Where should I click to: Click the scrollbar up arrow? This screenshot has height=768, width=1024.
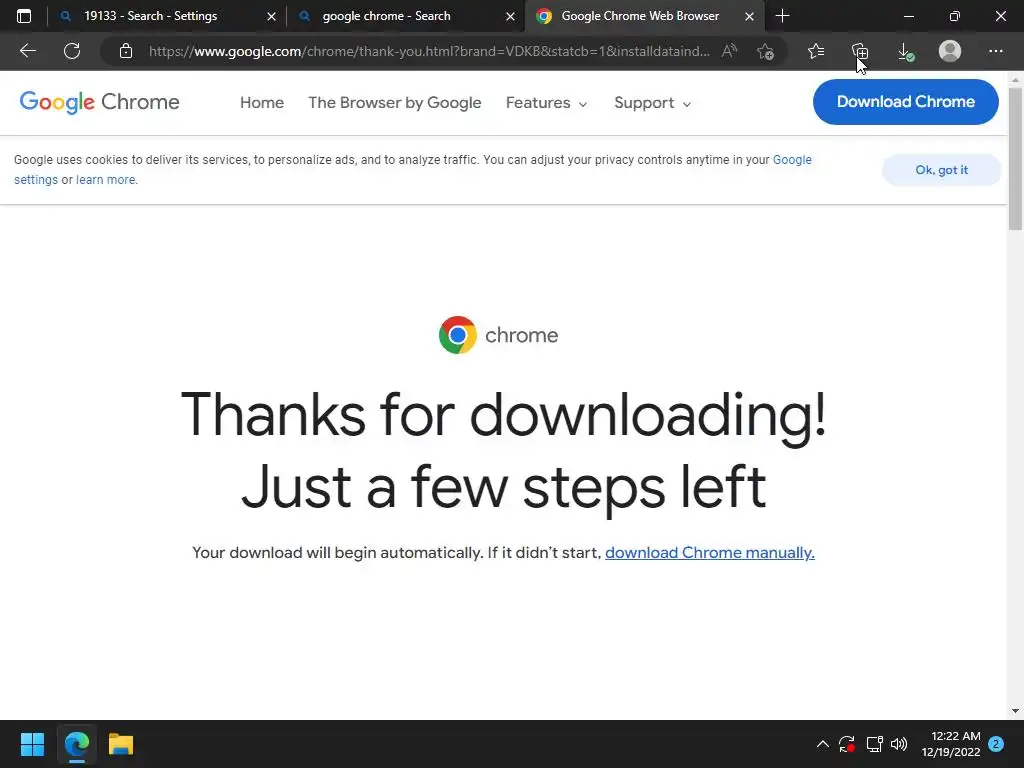(x=1015, y=80)
